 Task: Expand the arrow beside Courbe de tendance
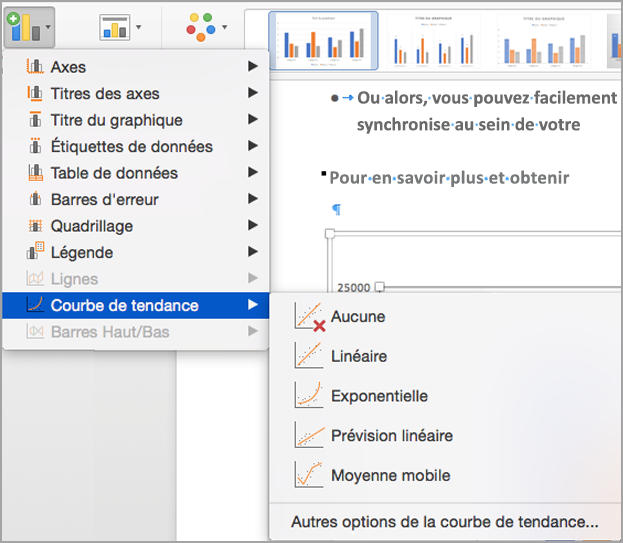[x=253, y=305]
